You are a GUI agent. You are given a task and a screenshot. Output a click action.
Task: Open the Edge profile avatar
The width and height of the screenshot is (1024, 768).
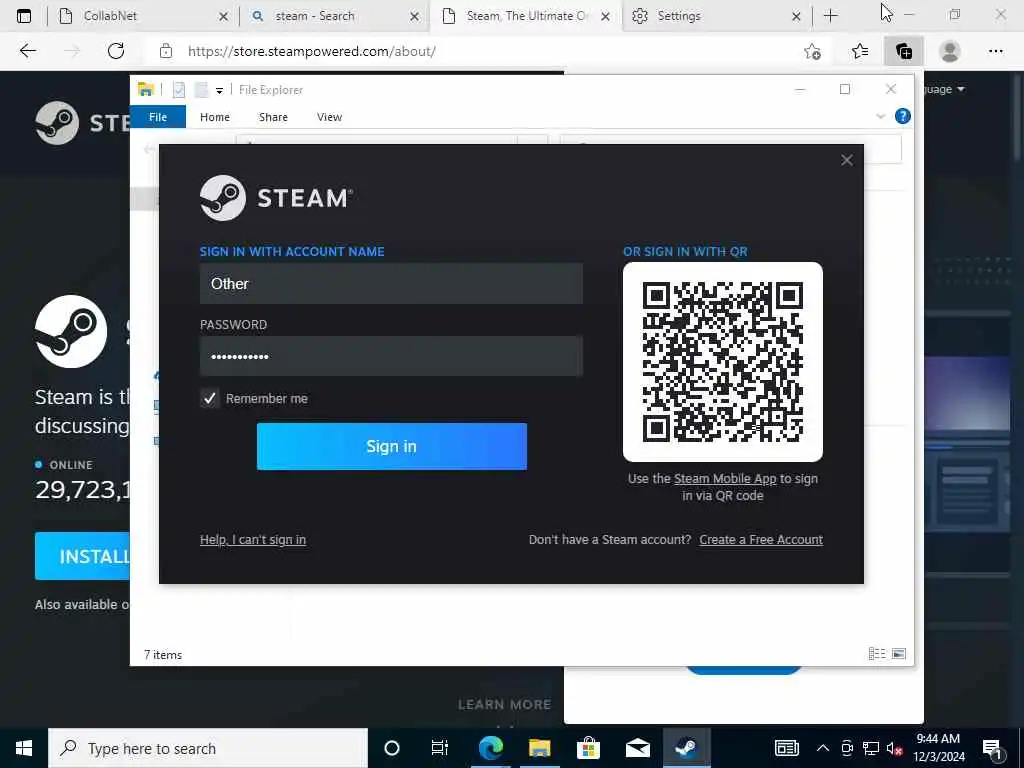point(950,51)
